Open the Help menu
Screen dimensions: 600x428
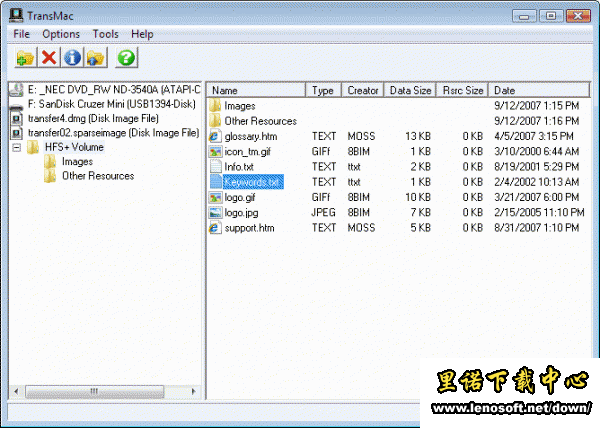(x=142, y=34)
